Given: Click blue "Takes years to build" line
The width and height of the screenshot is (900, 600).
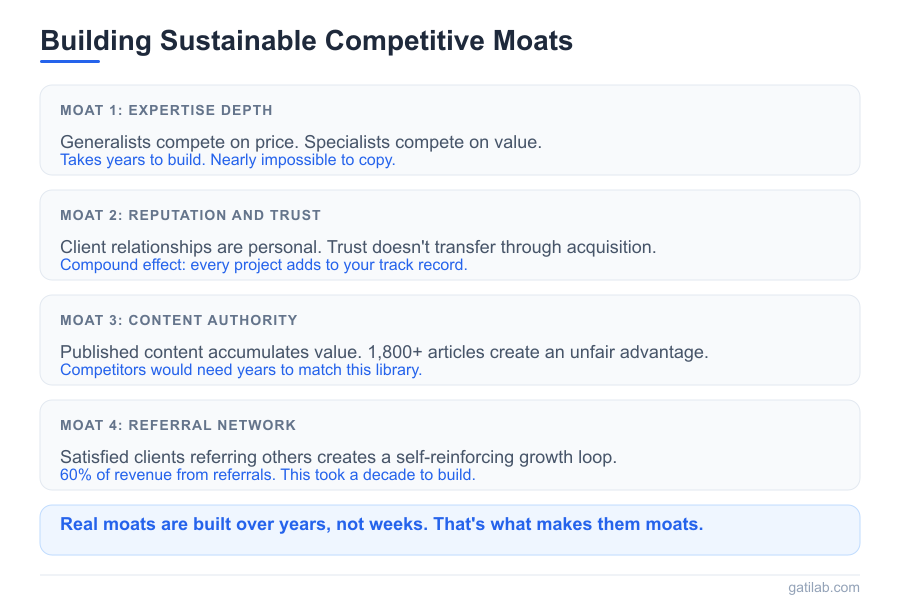Looking at the screenshot, I should (x=228, y=160).
